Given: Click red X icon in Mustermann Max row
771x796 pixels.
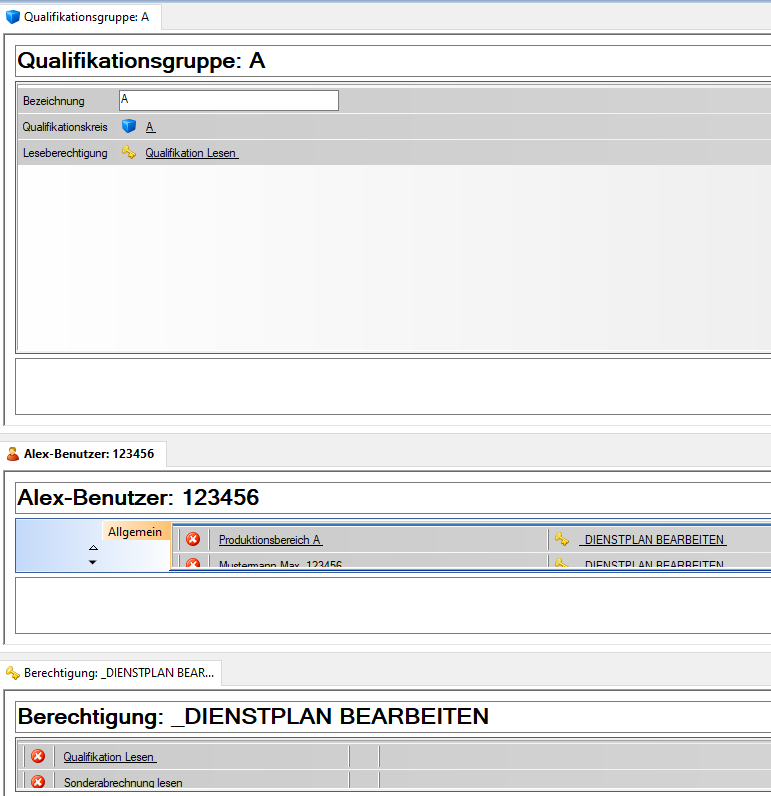Looking at the screenshot, I should [x=193, y=564].
